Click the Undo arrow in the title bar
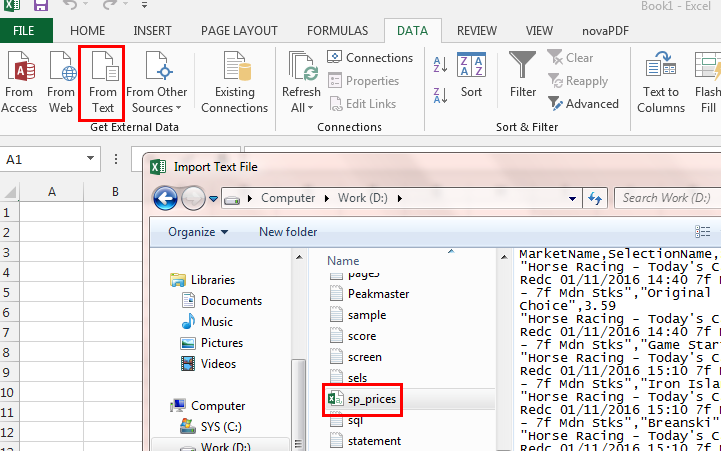The height and width of the screenshot is (451, 721). [x=70, y=6]
